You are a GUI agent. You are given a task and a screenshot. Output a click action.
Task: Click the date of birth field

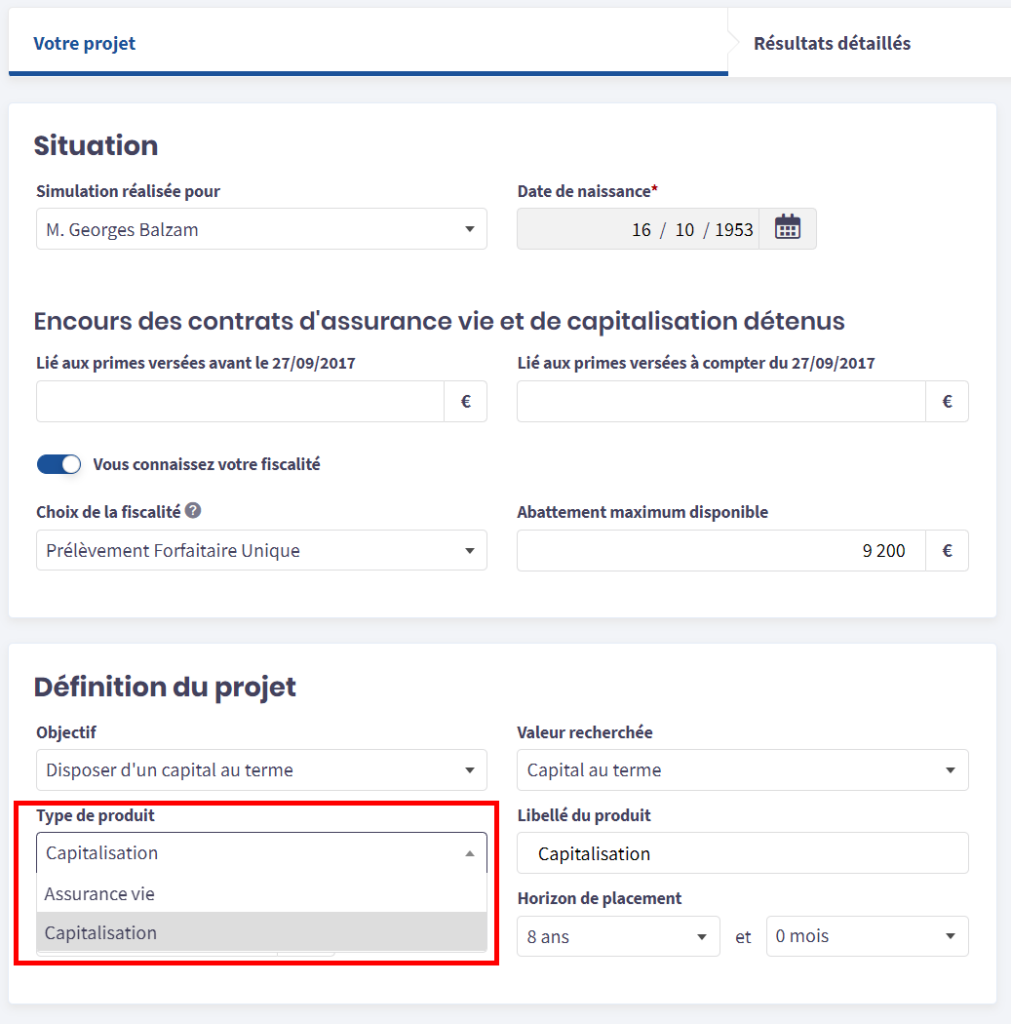click(x=638, y=229)
